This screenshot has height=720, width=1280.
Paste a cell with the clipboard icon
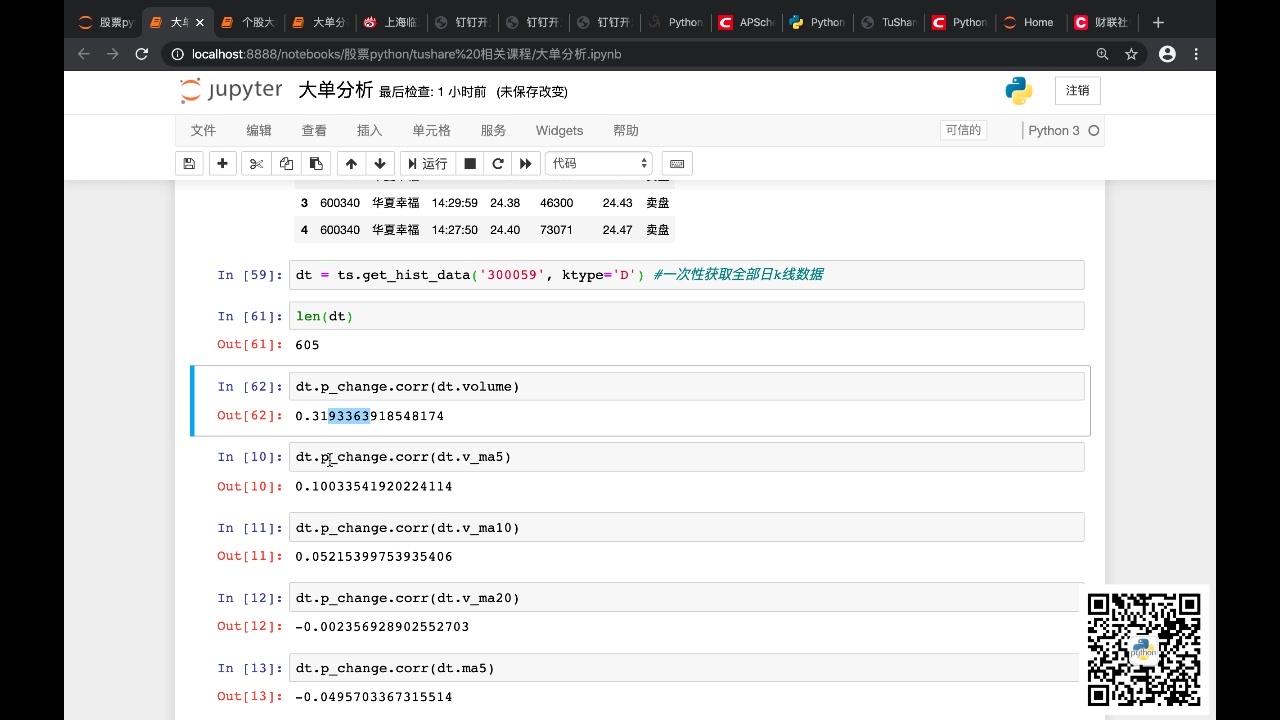pos(316,163)
